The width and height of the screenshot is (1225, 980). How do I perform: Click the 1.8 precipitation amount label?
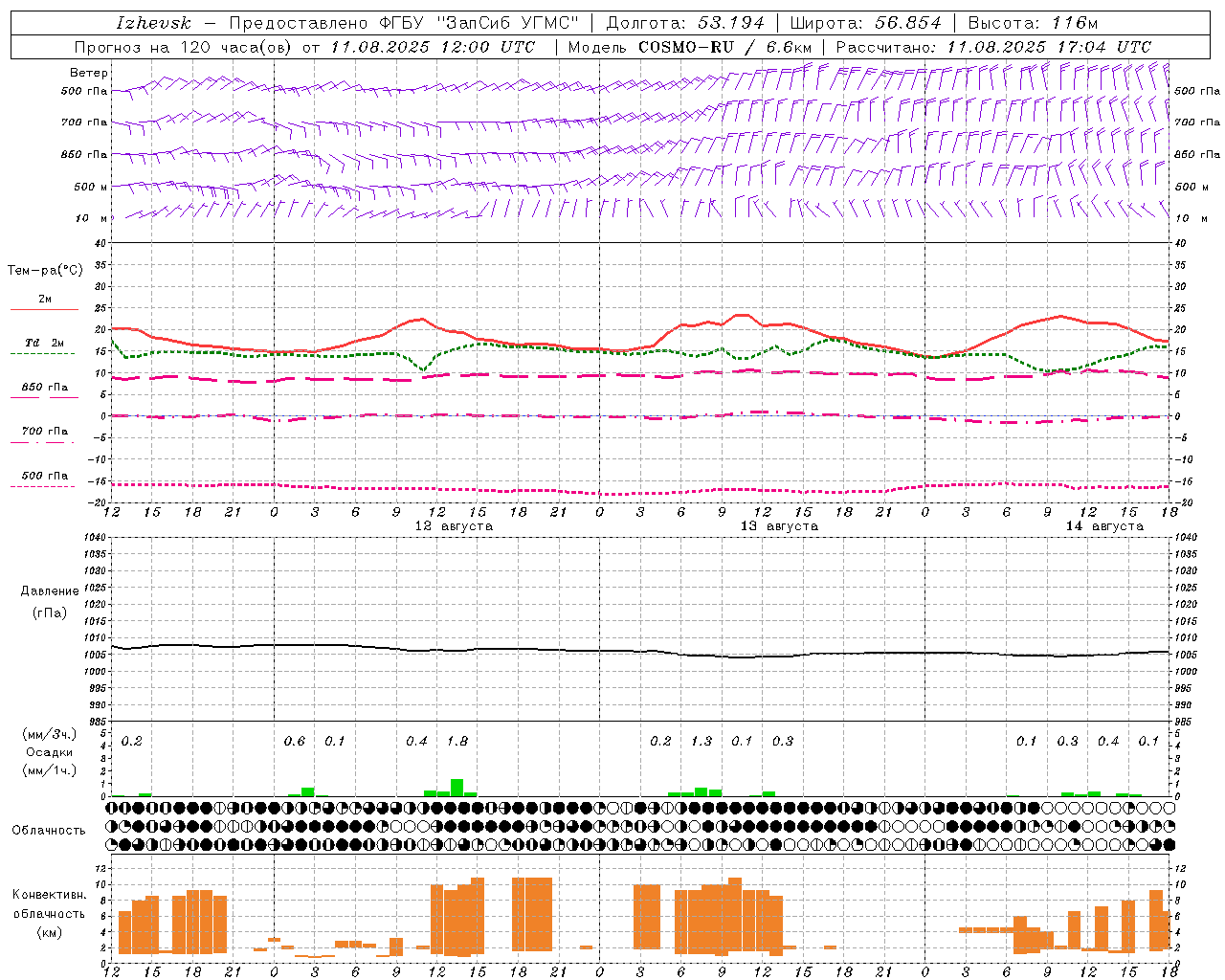pos(457,741)
